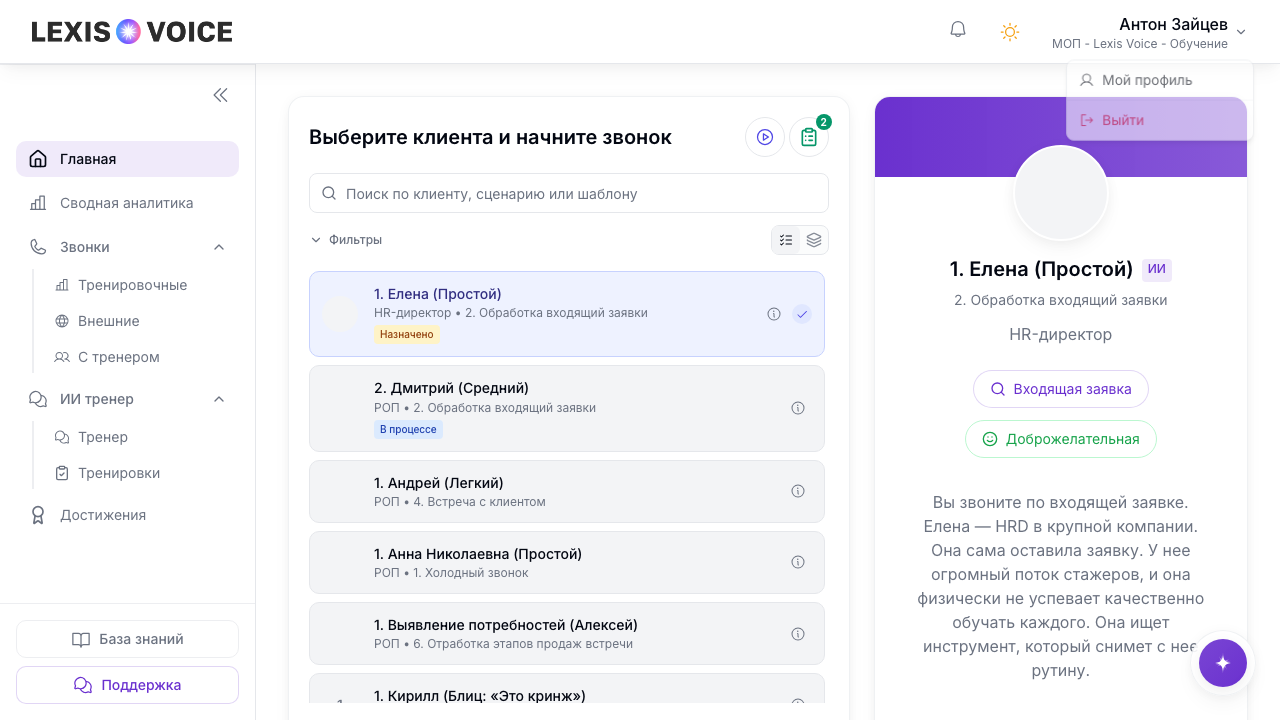
Task: Select client 1. Андрей (Легкий)
Action: pyautogui.click(x=567, y=491)
